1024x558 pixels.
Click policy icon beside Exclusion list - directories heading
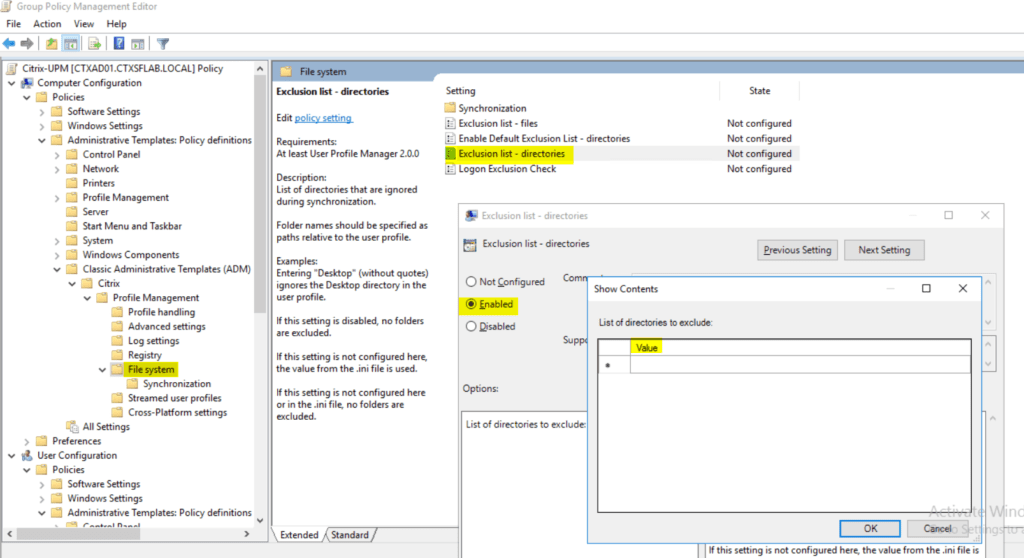[x=470, y=245]
